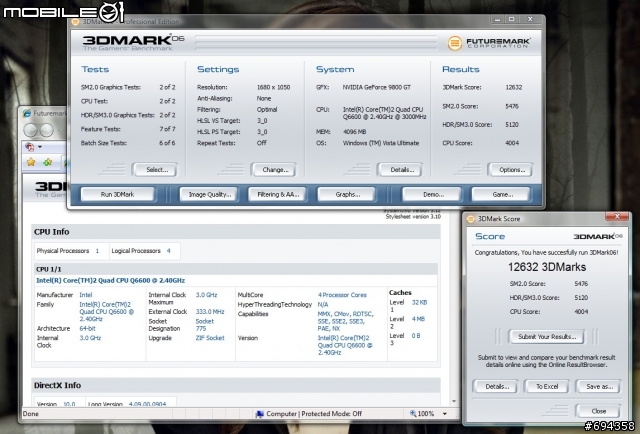Click the Protected Mode: Off status text
Image resolution: width=640 pixels, height=434 pixels.
(331, 414)
